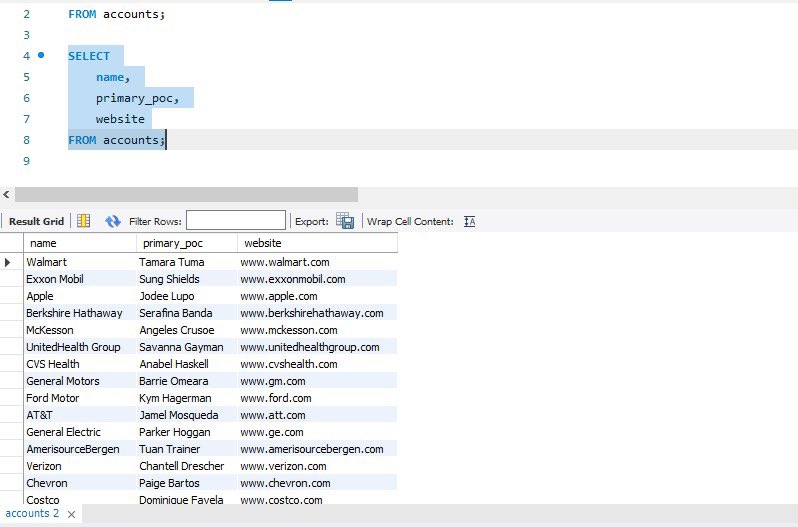Select the Tuan Trainer cell

click(x=187, y=449)
